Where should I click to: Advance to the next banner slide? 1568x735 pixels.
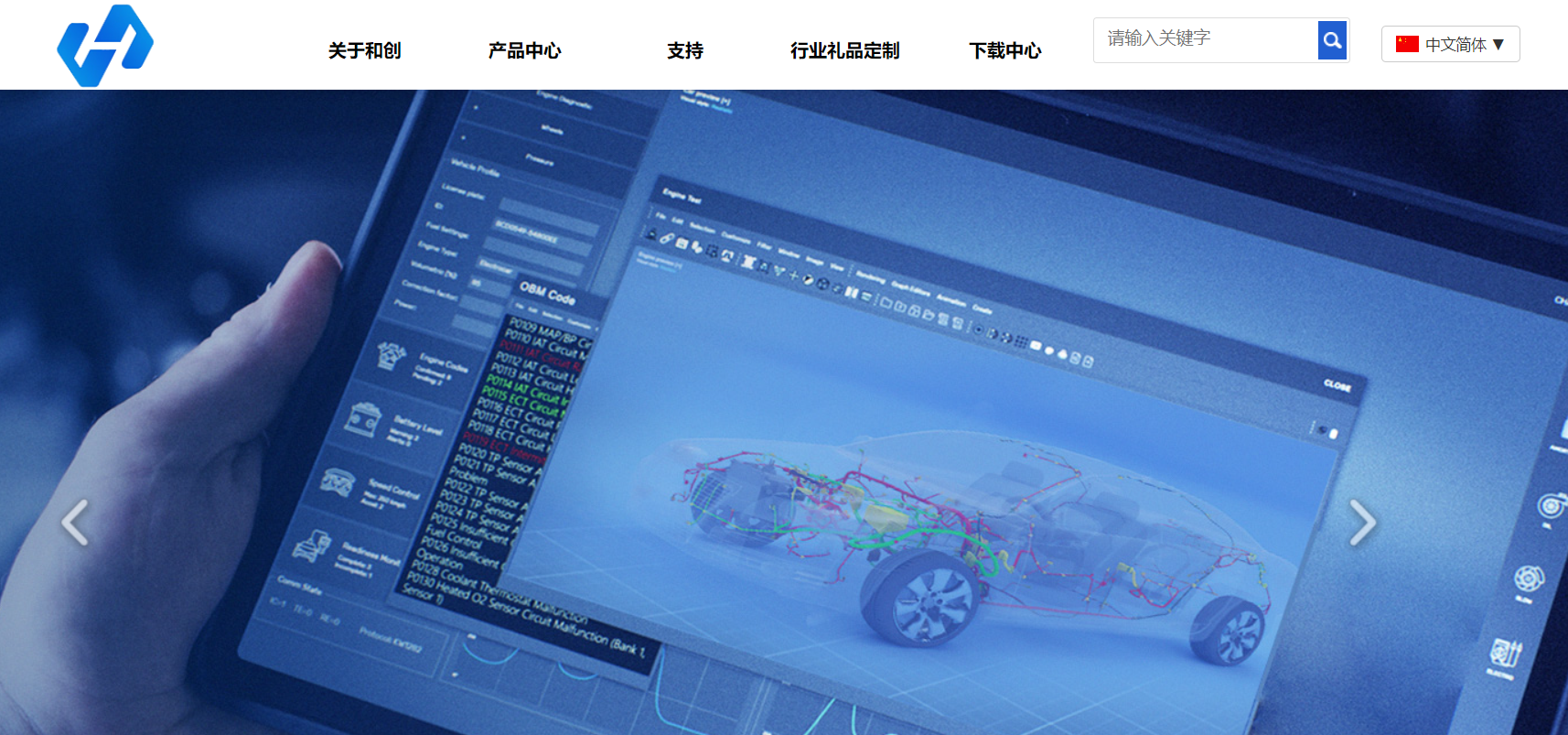[1362, 523]
